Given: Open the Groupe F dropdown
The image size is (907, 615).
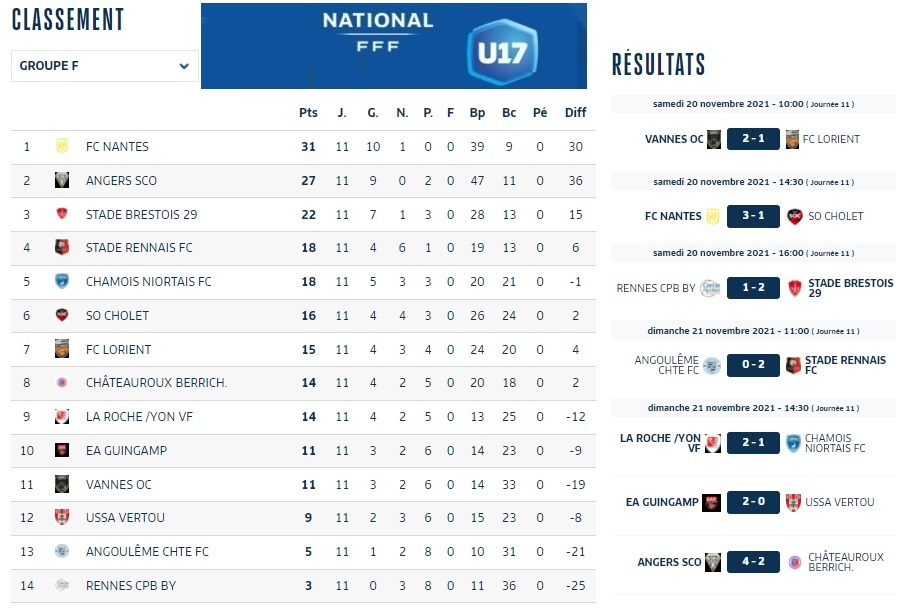Looking at the screenshot, I should click(104, 67).
